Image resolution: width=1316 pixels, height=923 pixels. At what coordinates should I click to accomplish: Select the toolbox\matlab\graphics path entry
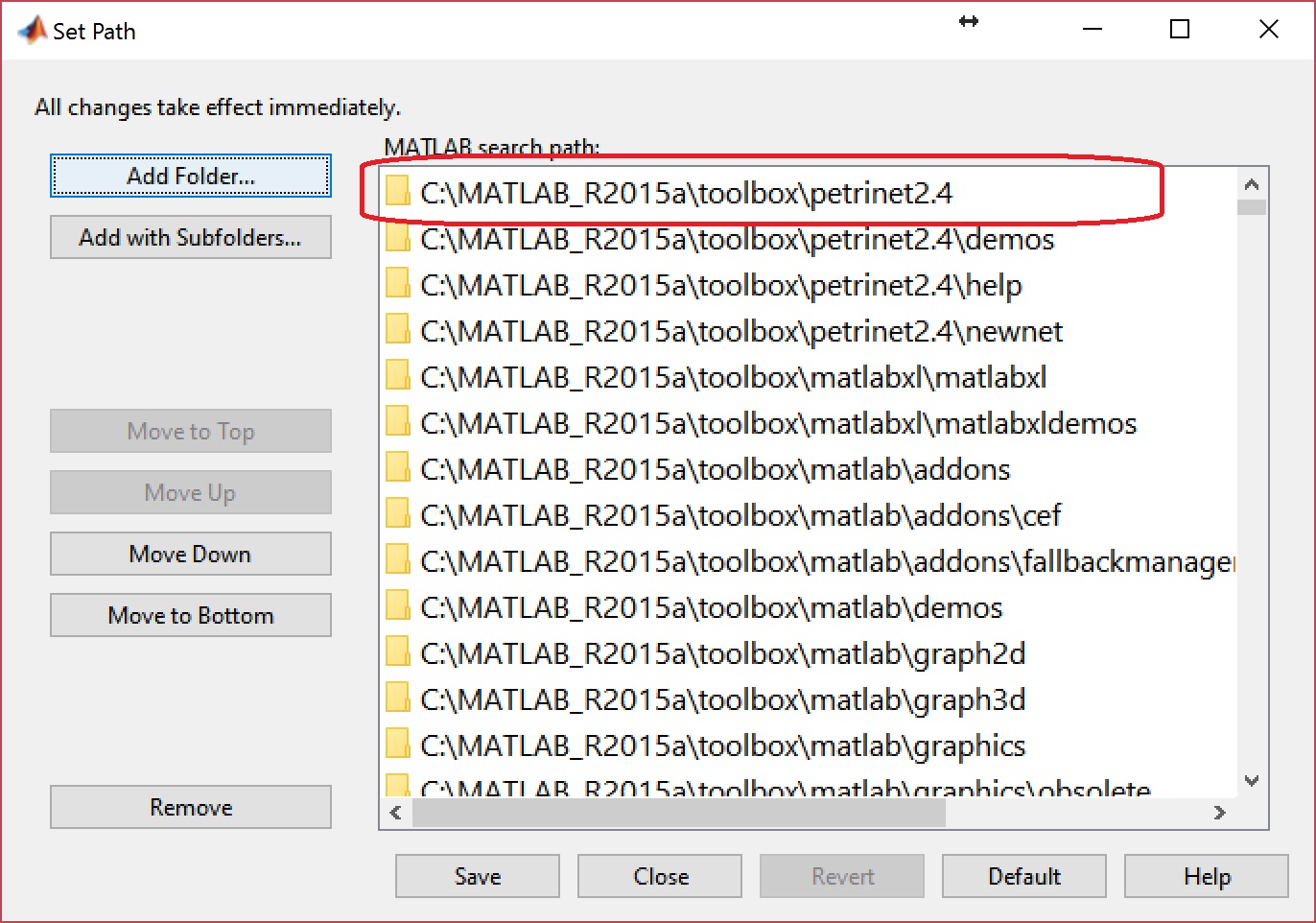(809, 745)
